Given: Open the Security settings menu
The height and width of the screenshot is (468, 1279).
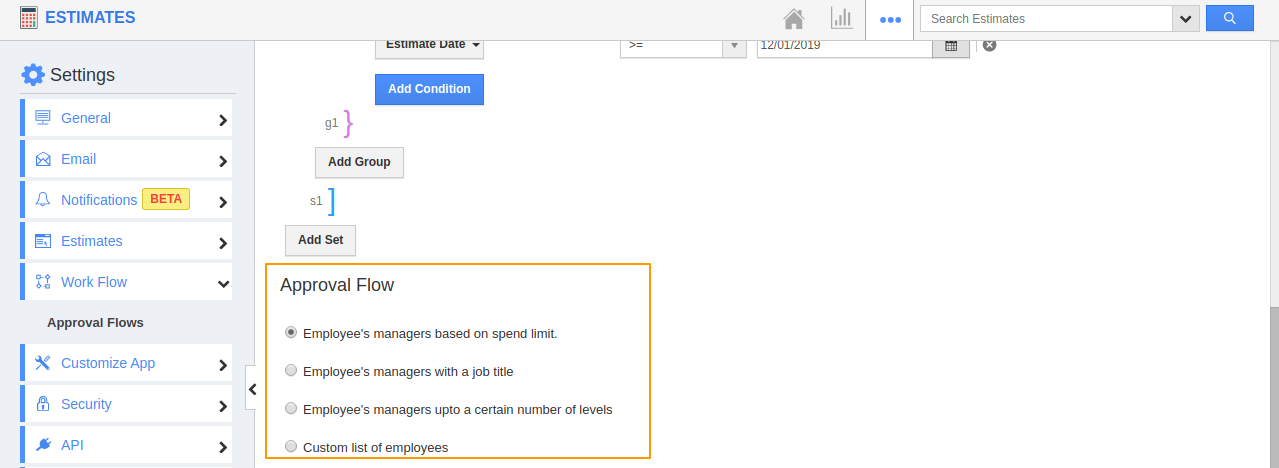Looking at the screenshot, I should point(126,404).
